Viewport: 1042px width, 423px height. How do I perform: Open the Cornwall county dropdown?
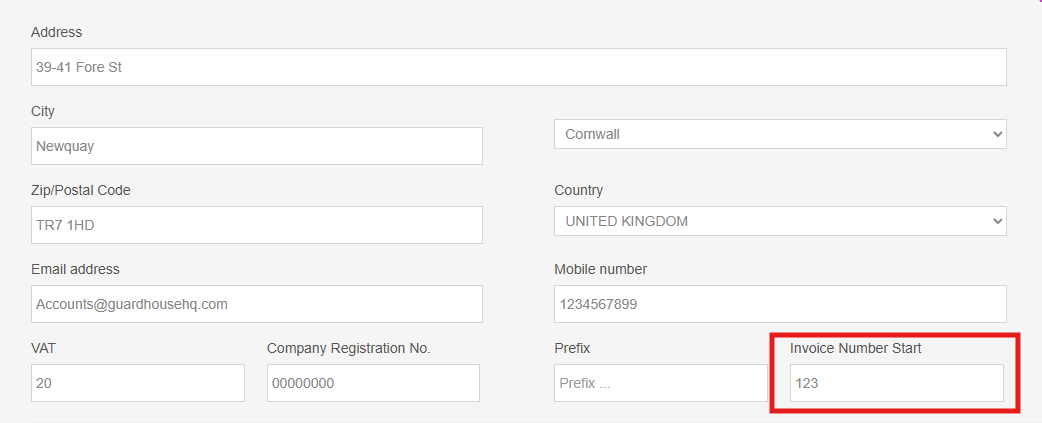(780, 134)
